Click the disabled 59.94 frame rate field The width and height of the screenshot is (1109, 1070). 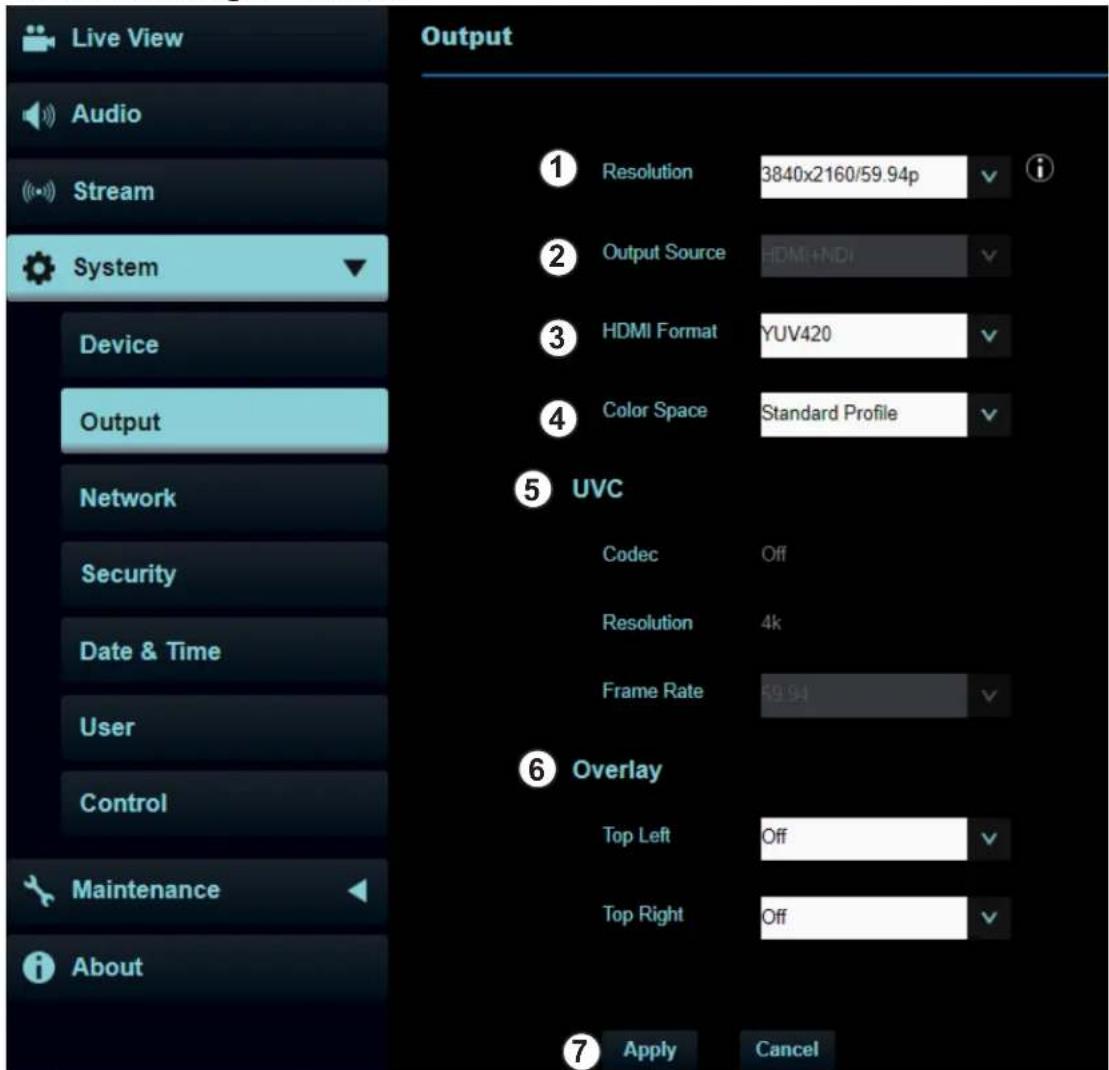pos(864,696)
